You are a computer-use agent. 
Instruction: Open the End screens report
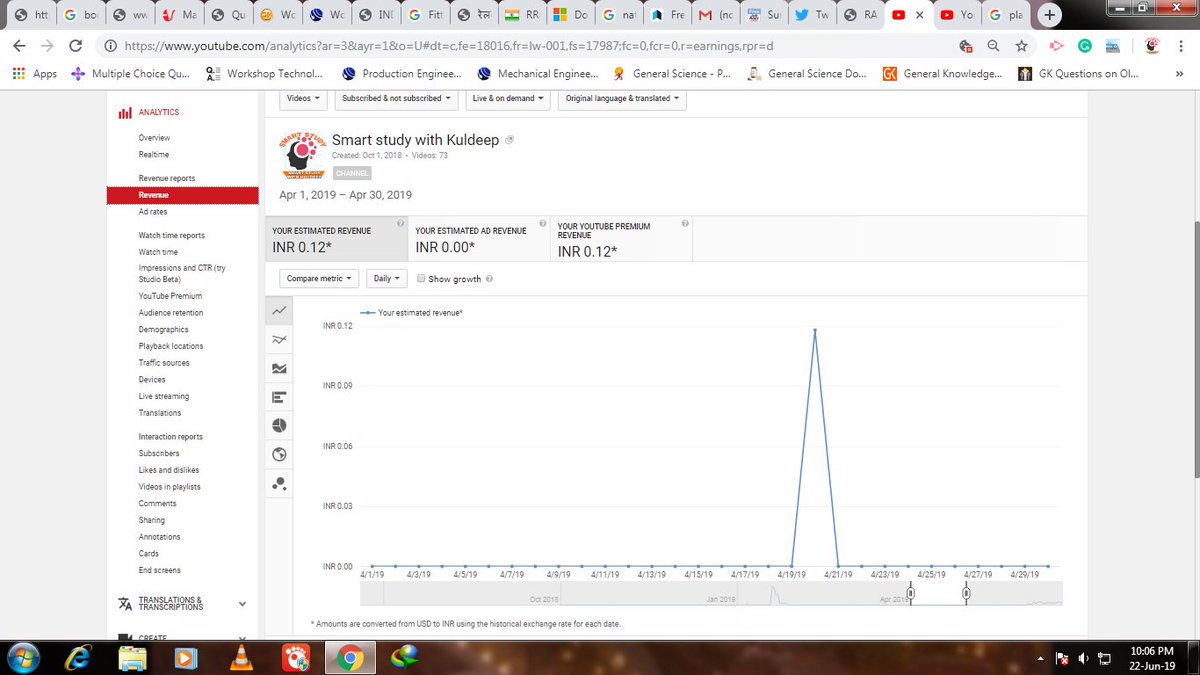[x=160, y=570]
